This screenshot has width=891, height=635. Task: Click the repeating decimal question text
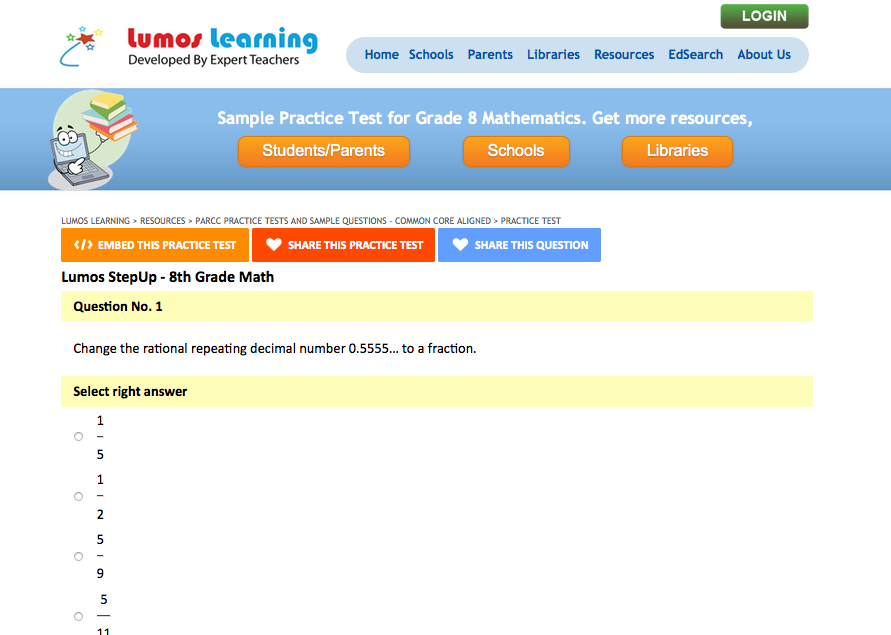(x=274, y=348)
